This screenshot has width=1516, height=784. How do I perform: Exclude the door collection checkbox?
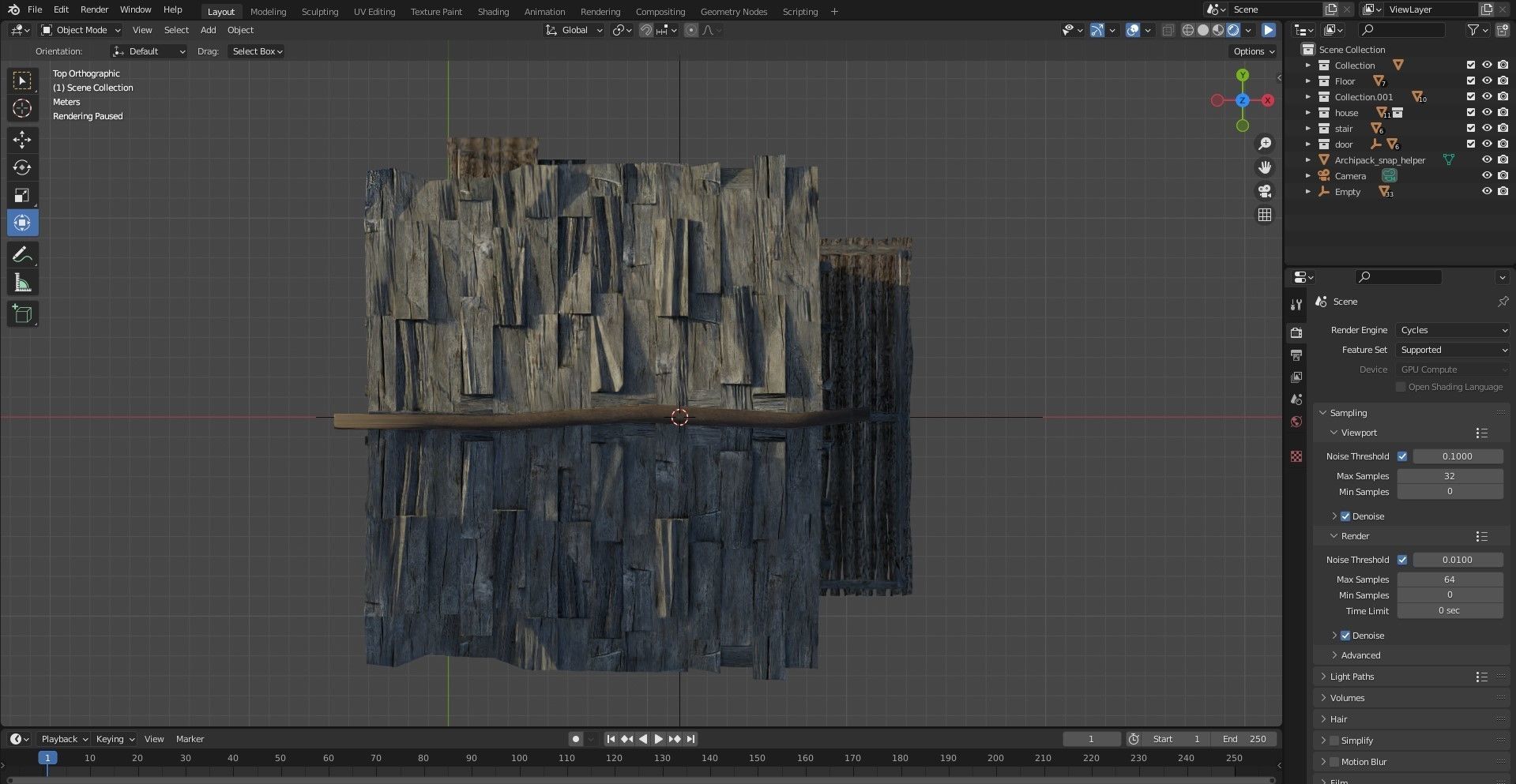1471,144
